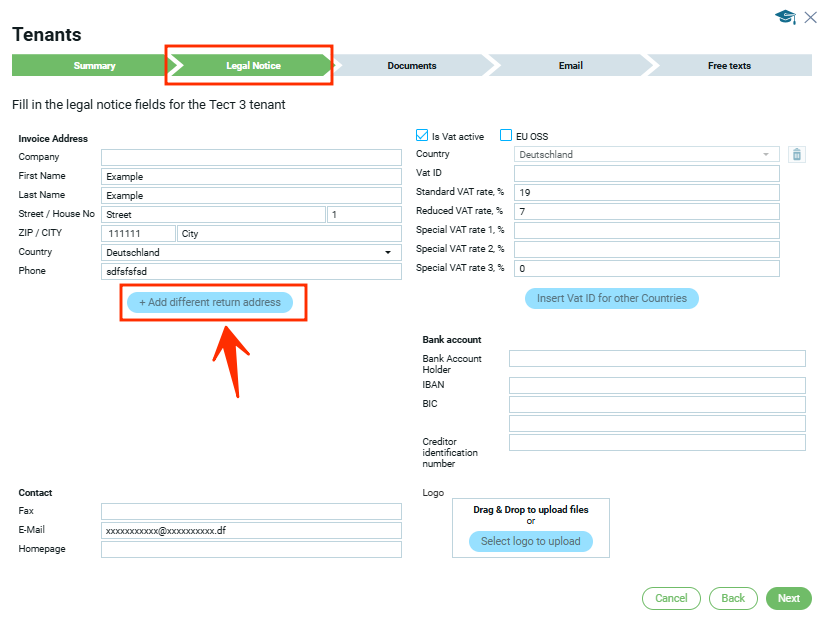This screenshot has width=821, height=618.
Task: Click the trash icon beside VAT country
Action: click(x=796, y=155)
